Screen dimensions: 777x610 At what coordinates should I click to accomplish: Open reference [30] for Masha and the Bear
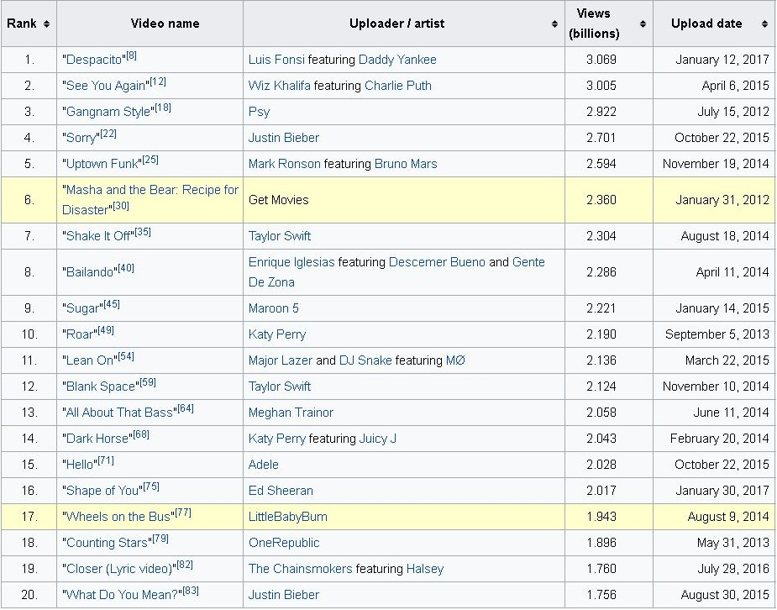tap(121, 206)
